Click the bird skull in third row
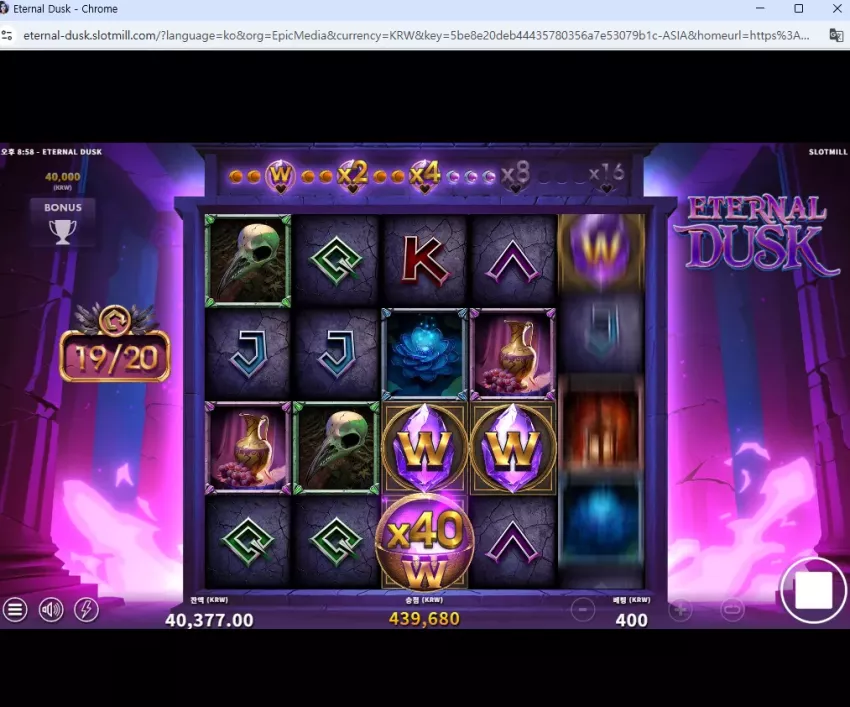 pos(336,448)
